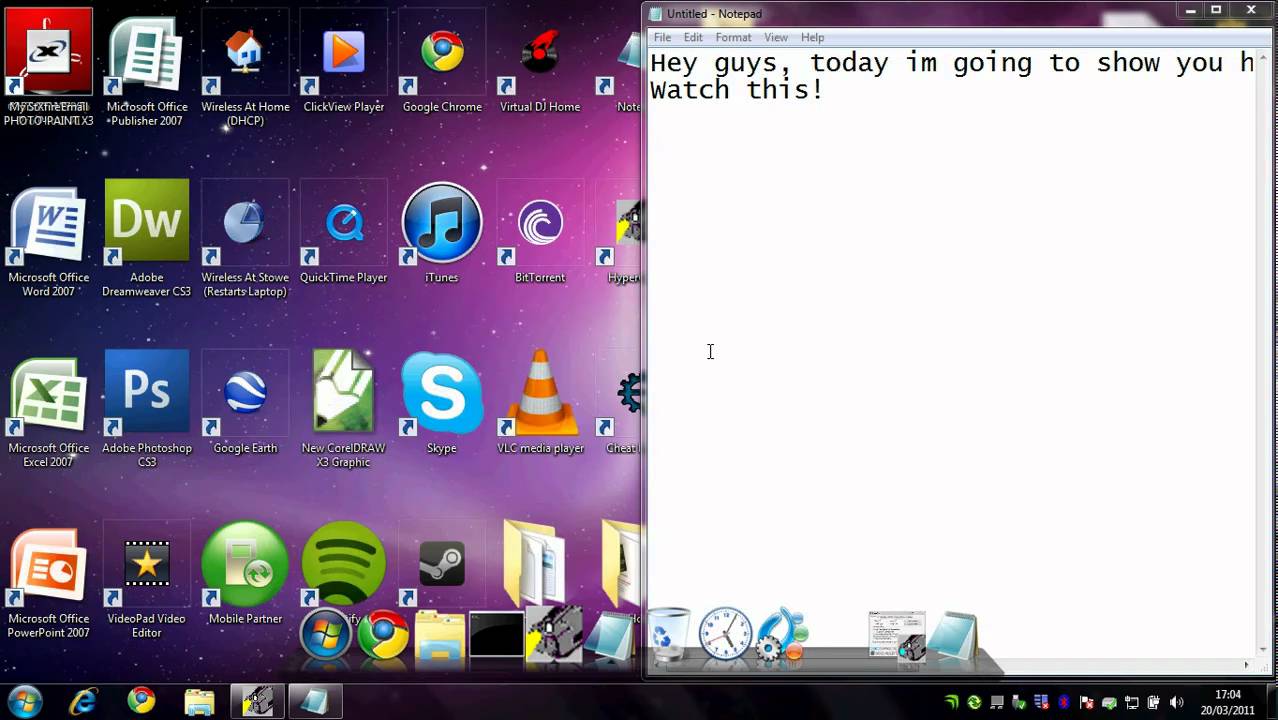The height and width of the screenshot is (720, 1278).
Task: Open BitTorrent
Action: 540,222
